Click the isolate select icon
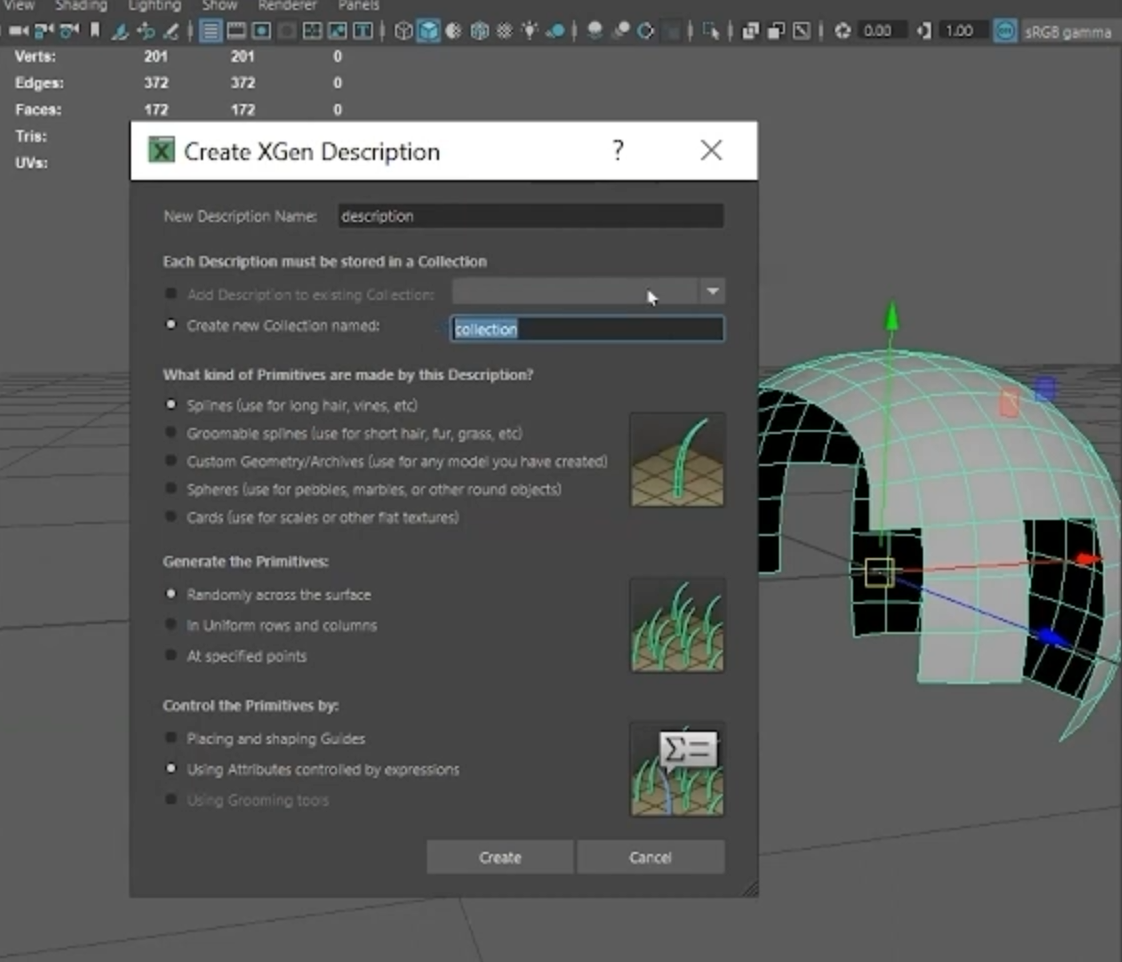This screenshot has width=1122, height=962. pos(710,31)
